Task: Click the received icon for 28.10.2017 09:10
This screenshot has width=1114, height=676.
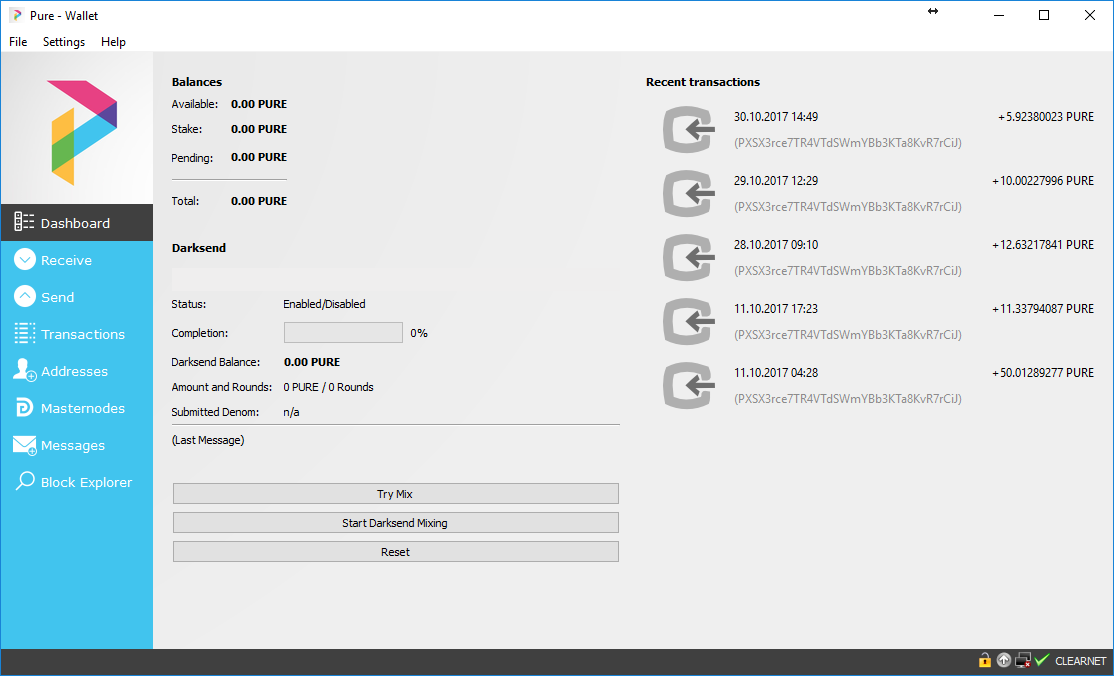Action: 688,257
